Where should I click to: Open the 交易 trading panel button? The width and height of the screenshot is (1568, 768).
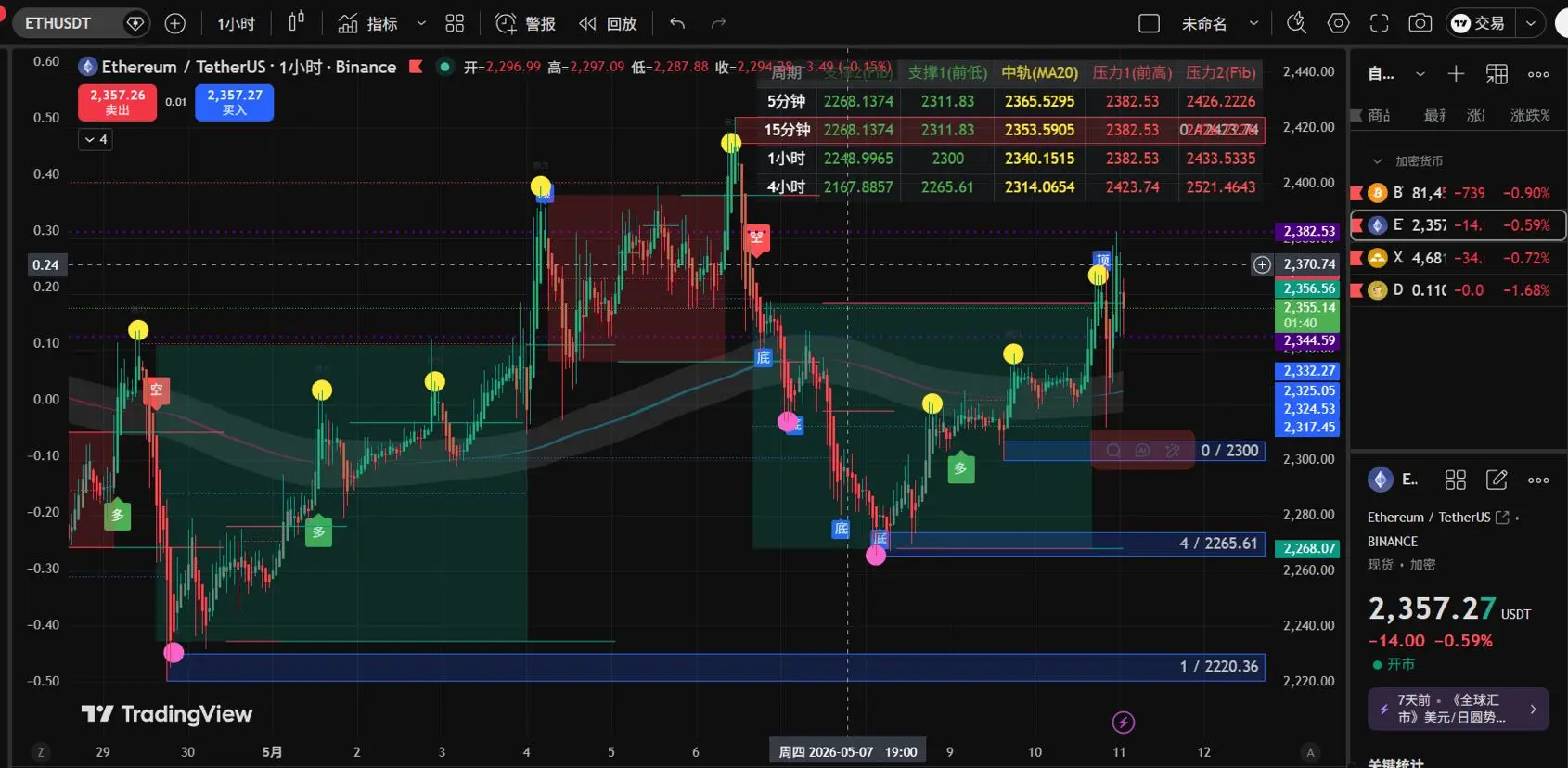pos(1479,23)
